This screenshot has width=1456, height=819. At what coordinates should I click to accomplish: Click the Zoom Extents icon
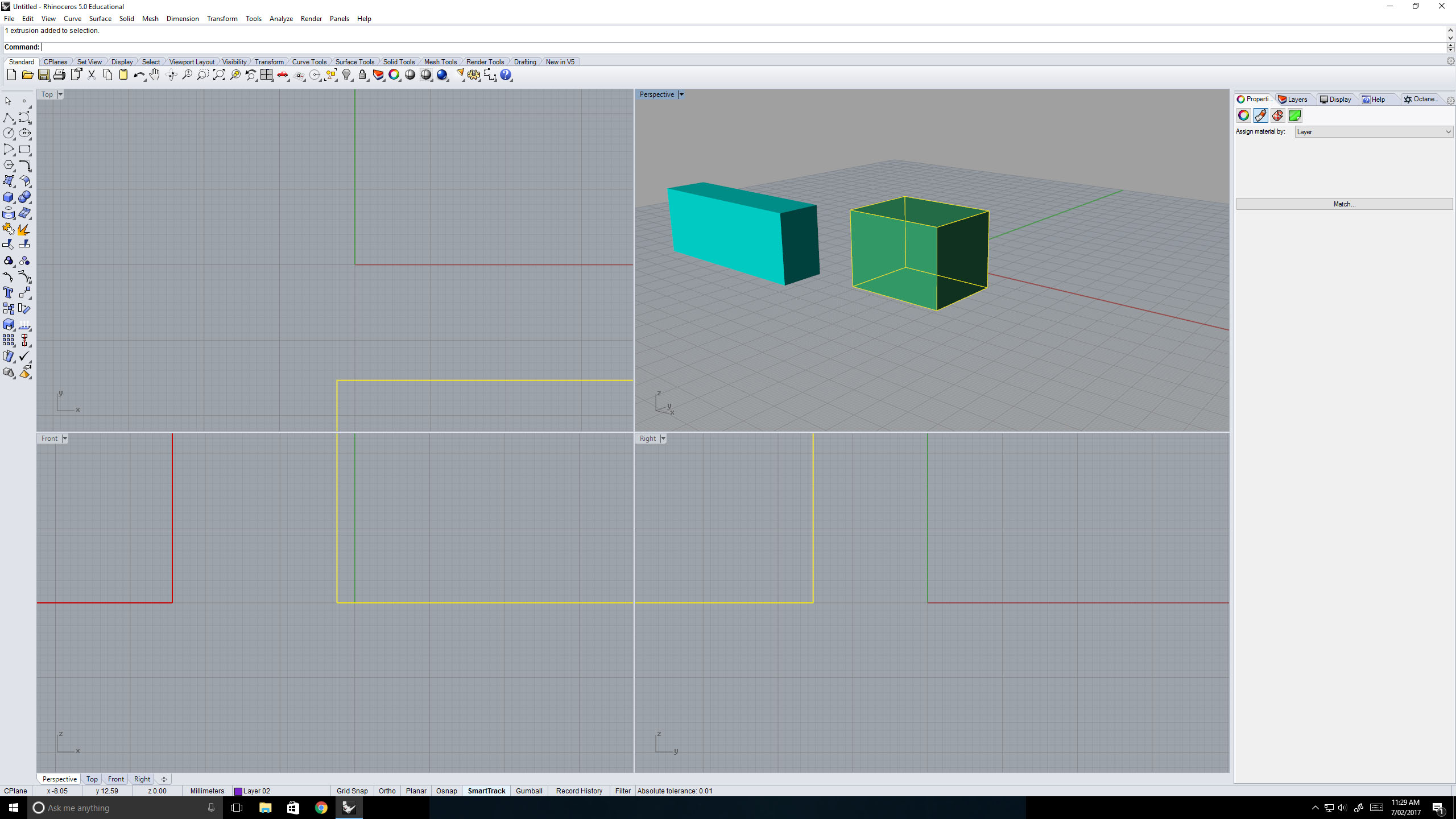point(218,75)
